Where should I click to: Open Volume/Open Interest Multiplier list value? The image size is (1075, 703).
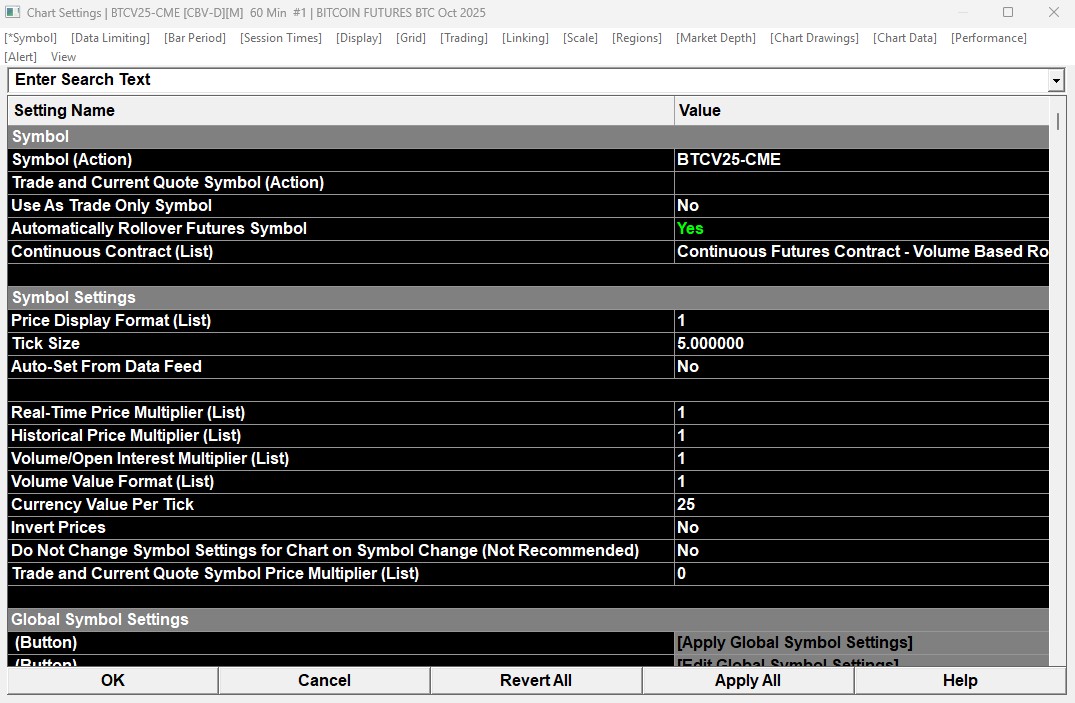[x=862, y=459]
